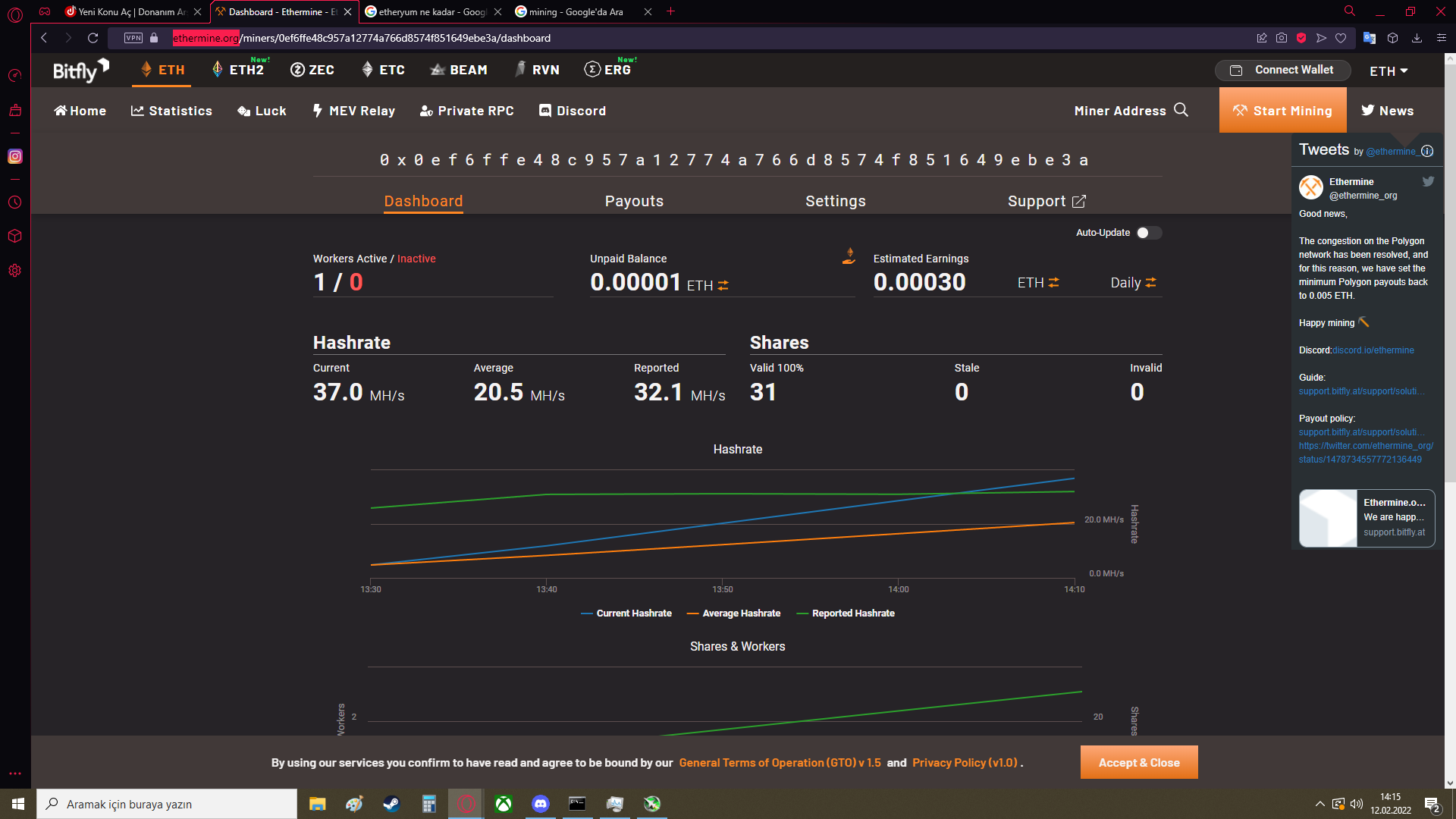Open the Opera menu icon
This screenshot has height=819, width=1456.
tap(15, 14)
